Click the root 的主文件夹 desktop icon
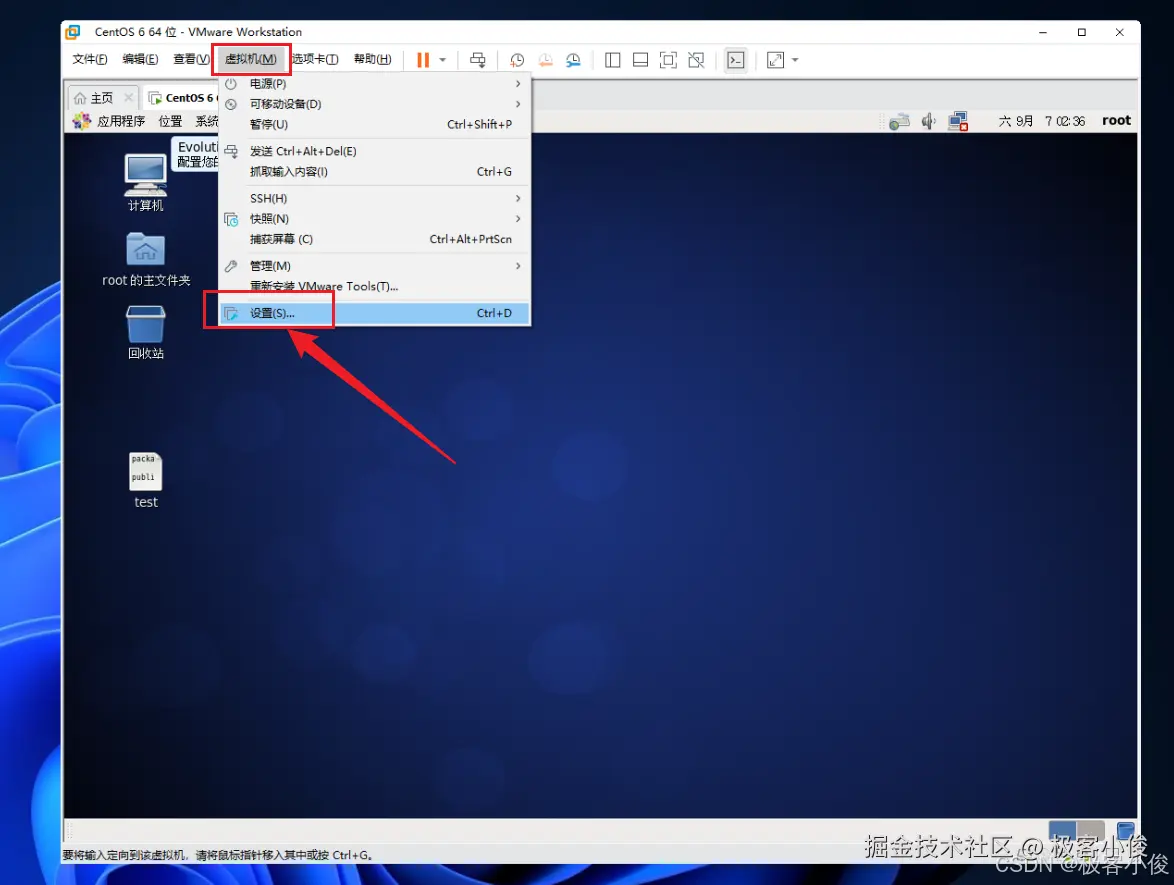 (146, 260)
